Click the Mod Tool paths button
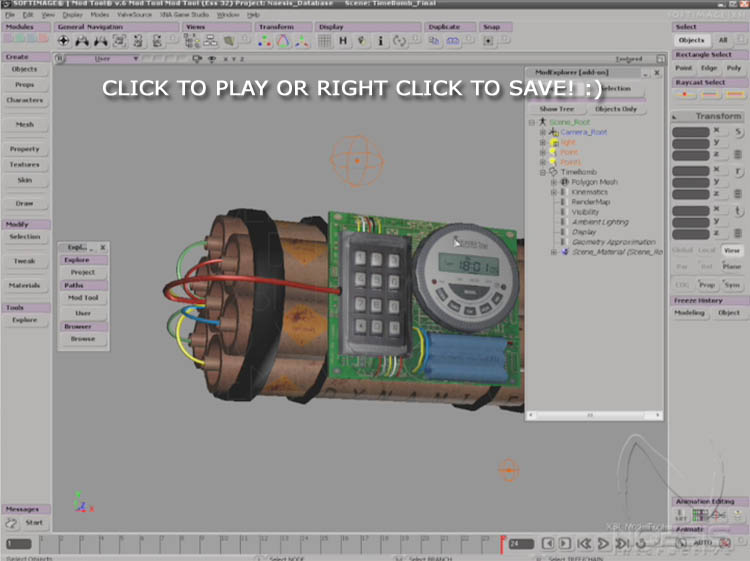This screenshot has height=561, width=750. click(83, 298)
